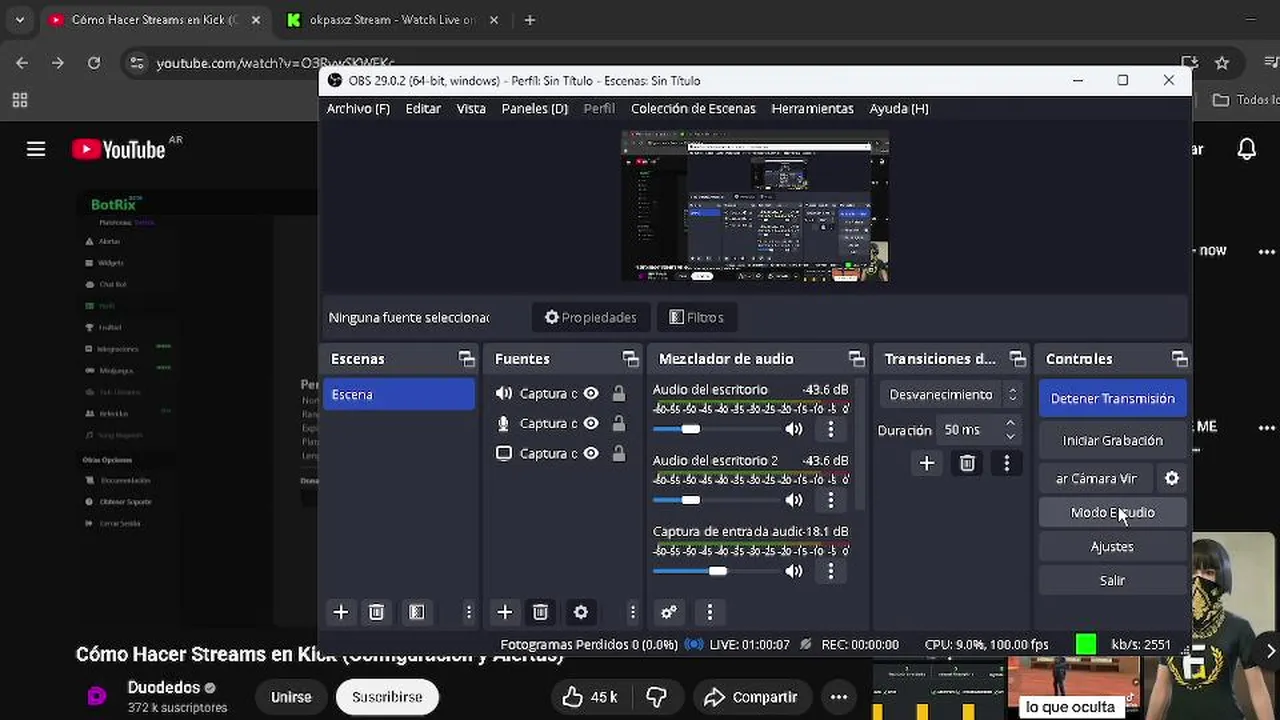Open Desvanecimiento transition dropdown
This screenshot has width=1280, height=720.
pos(953,395)
